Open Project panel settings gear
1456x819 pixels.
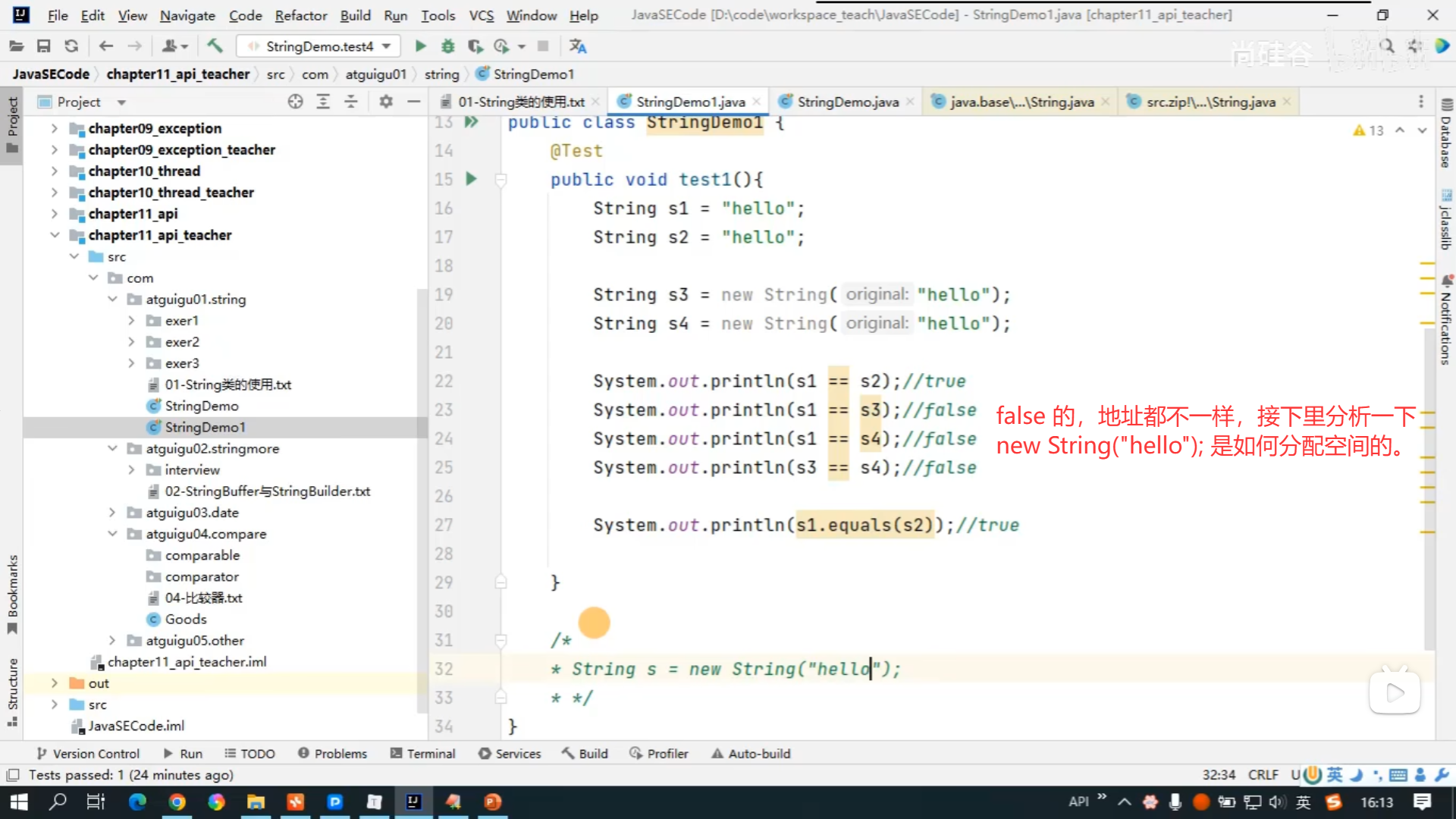pyautogui.click(x=386, y=102)
